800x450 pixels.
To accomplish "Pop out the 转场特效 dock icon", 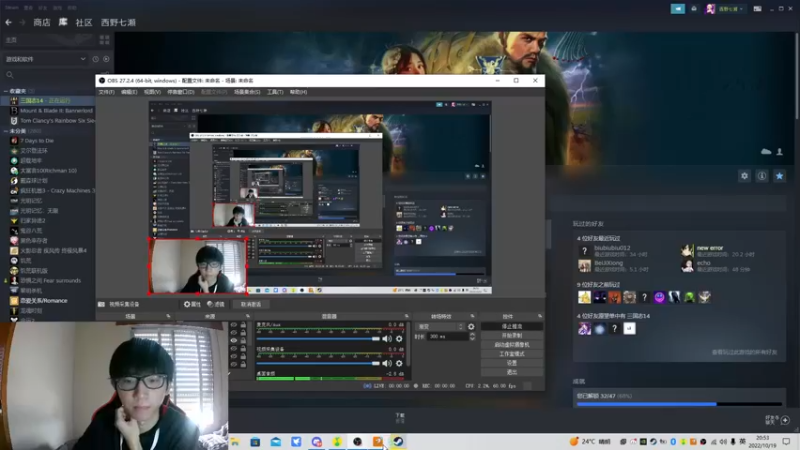I will point(472,316).
